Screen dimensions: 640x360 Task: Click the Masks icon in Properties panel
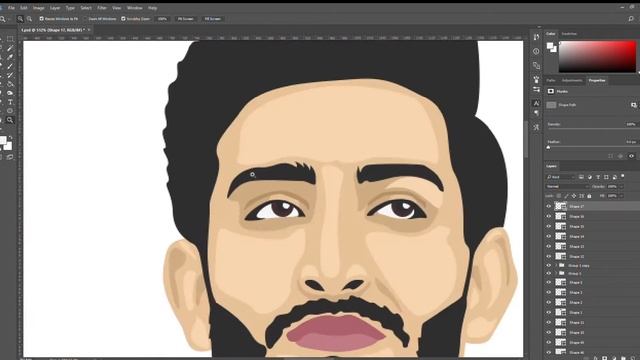[551, 91]
